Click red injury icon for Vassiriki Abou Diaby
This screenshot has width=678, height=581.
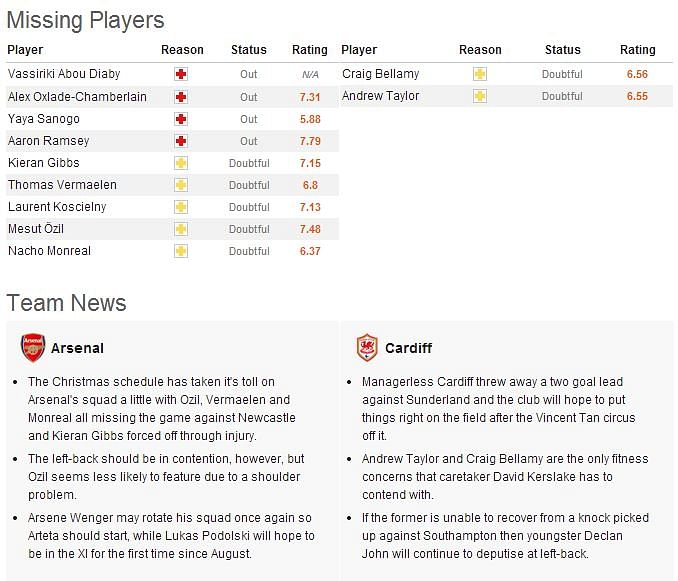(x=181, y=74)
